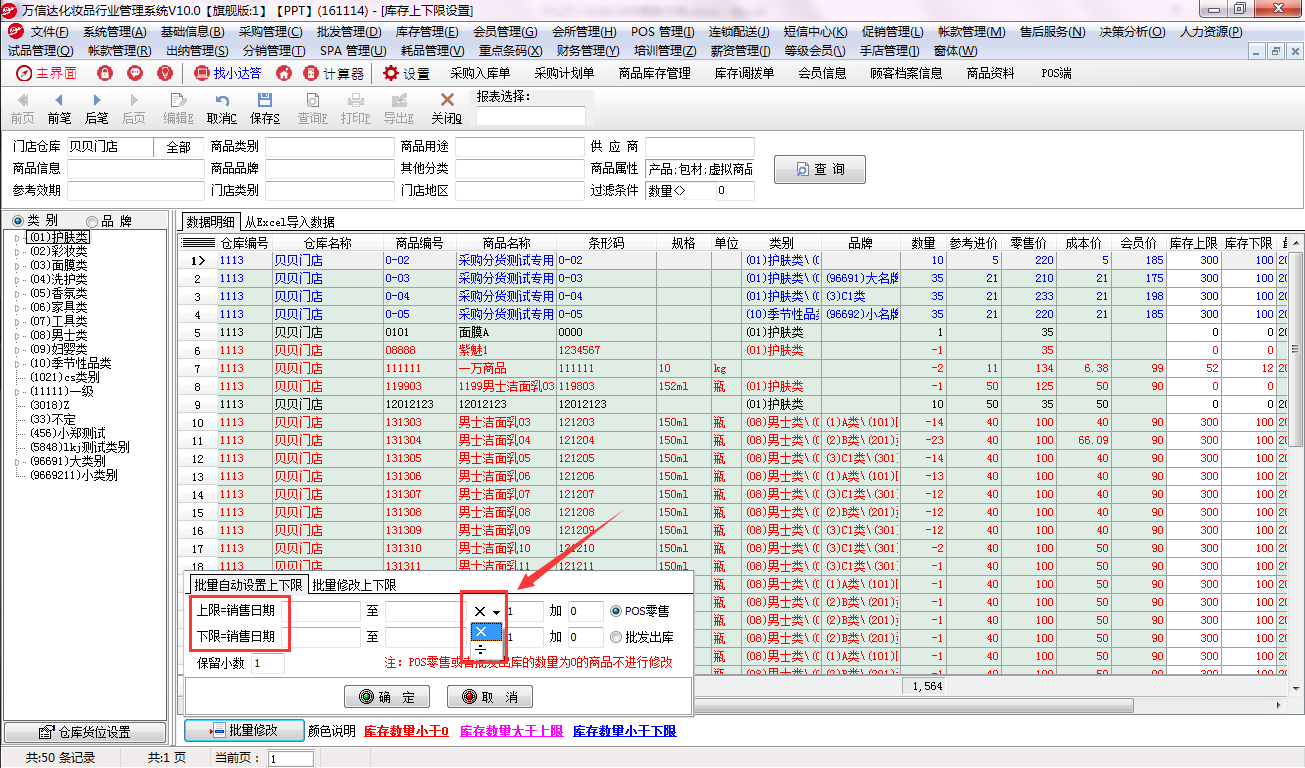Close the form with 关闭 X icon
1305x768 pixels.
click(x=447, y=108)
